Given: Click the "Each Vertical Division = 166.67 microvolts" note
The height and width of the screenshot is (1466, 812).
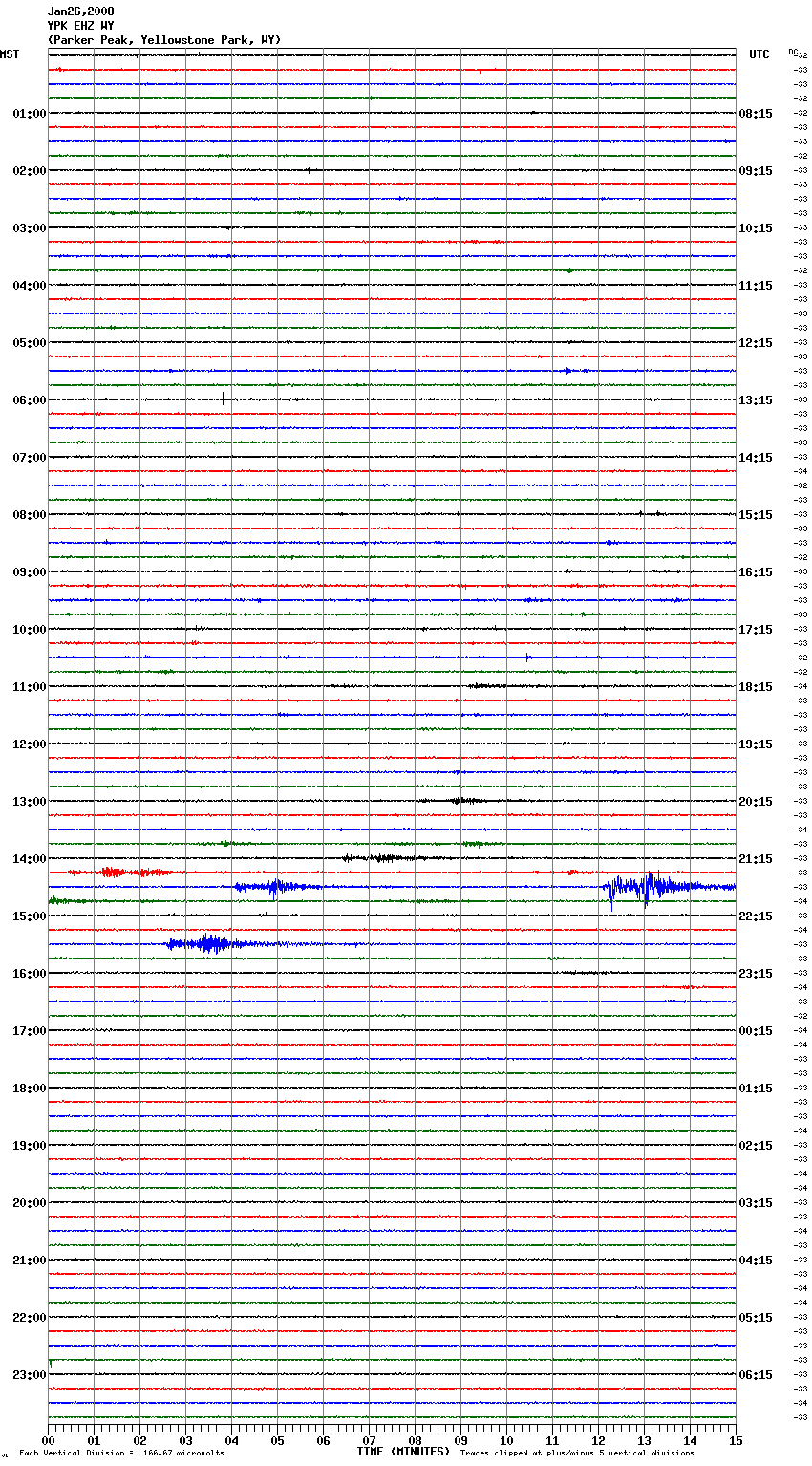Looking at the screenshot, I should (x=121, y=1453).
